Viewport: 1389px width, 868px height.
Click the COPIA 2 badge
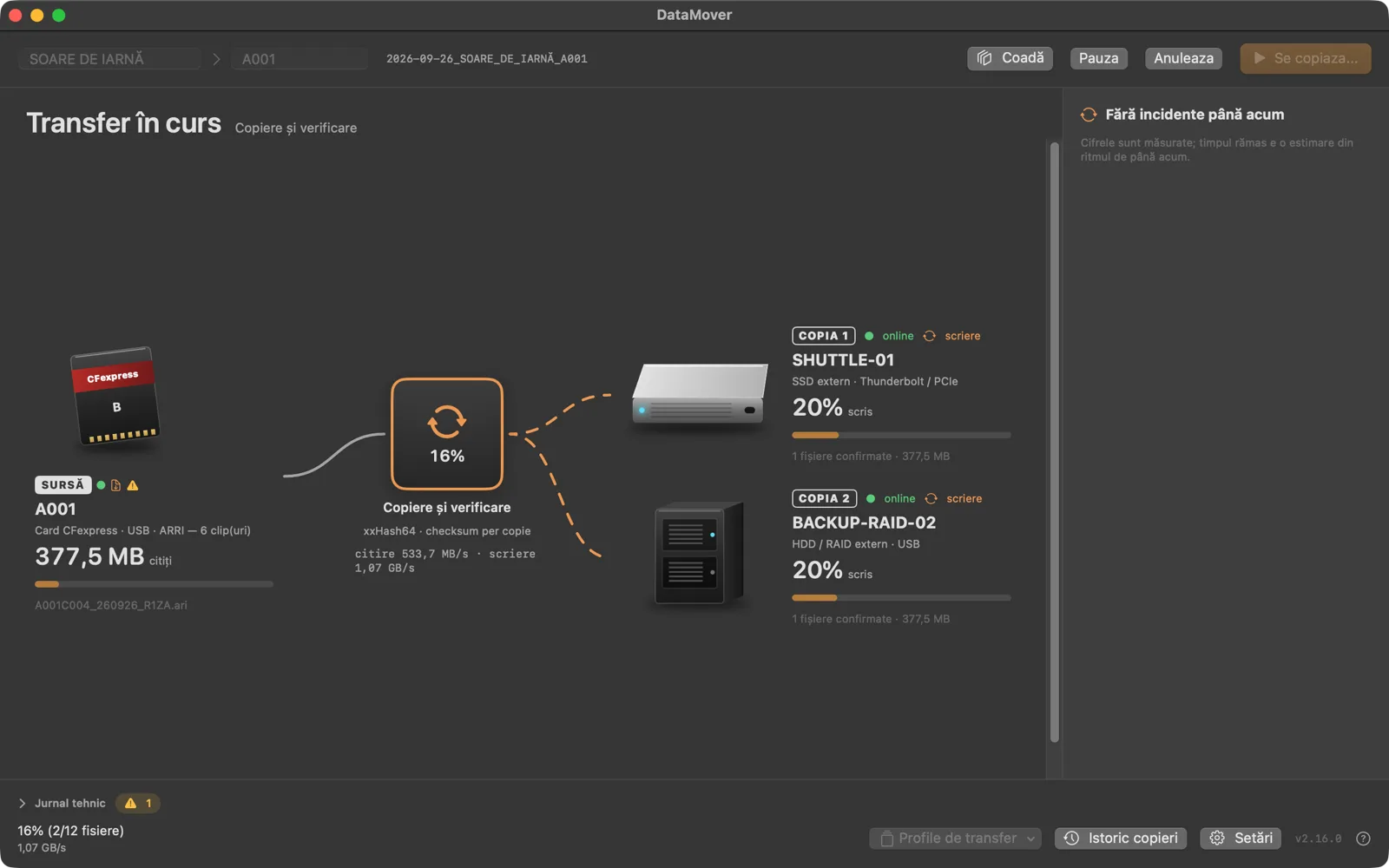(825, 499)
